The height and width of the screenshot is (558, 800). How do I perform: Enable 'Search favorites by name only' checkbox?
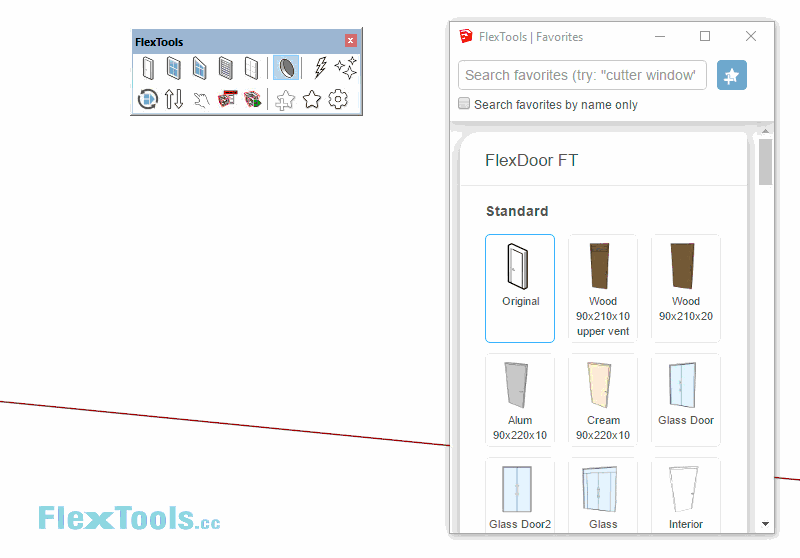(464, 104)
